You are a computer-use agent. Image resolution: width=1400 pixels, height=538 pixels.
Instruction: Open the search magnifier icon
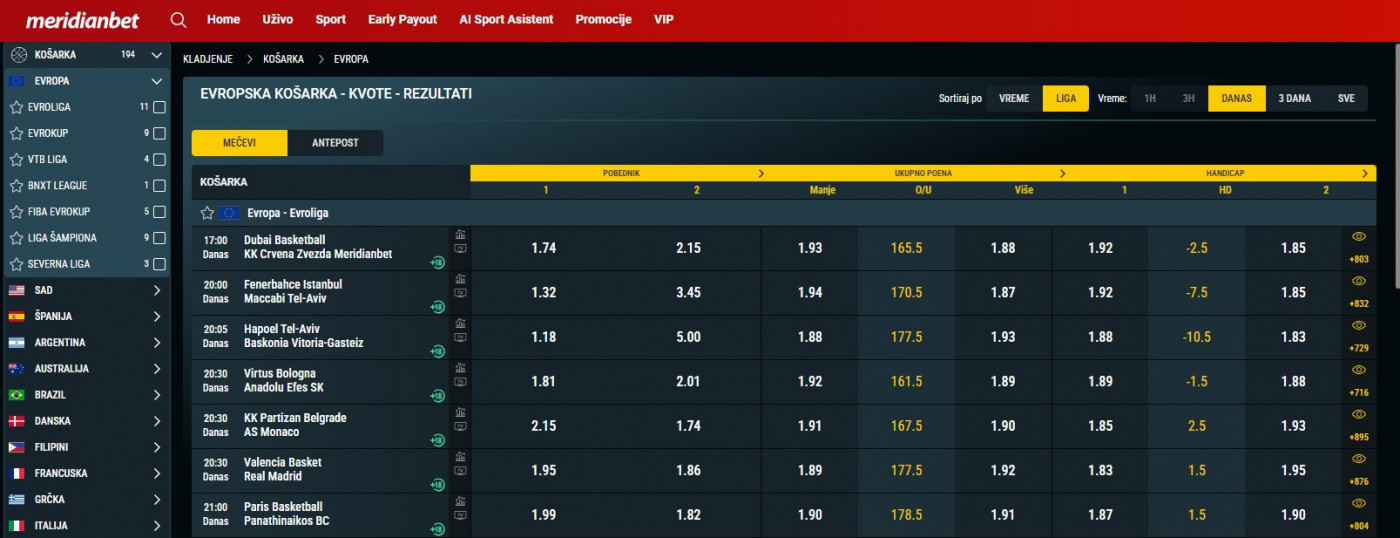[x=178, y=20]
